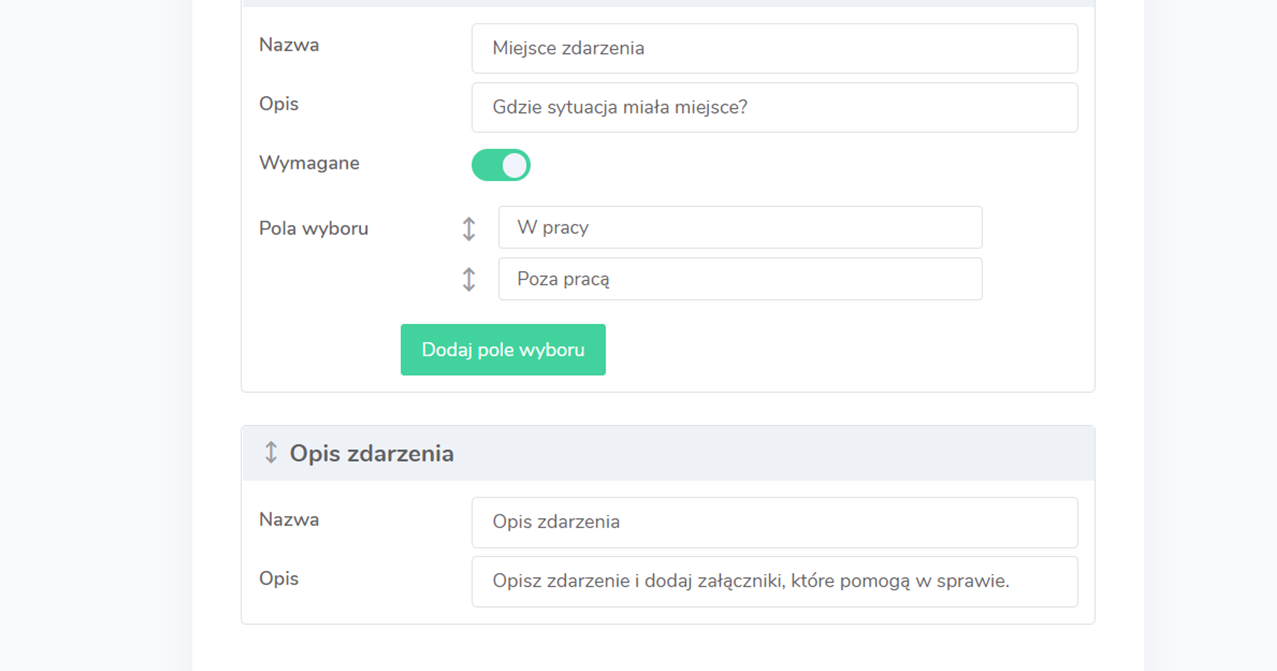Screen dimensions: 1277x671
Task: Click the 'Dodaj pole wyboru' button
Action: [503, 350]
